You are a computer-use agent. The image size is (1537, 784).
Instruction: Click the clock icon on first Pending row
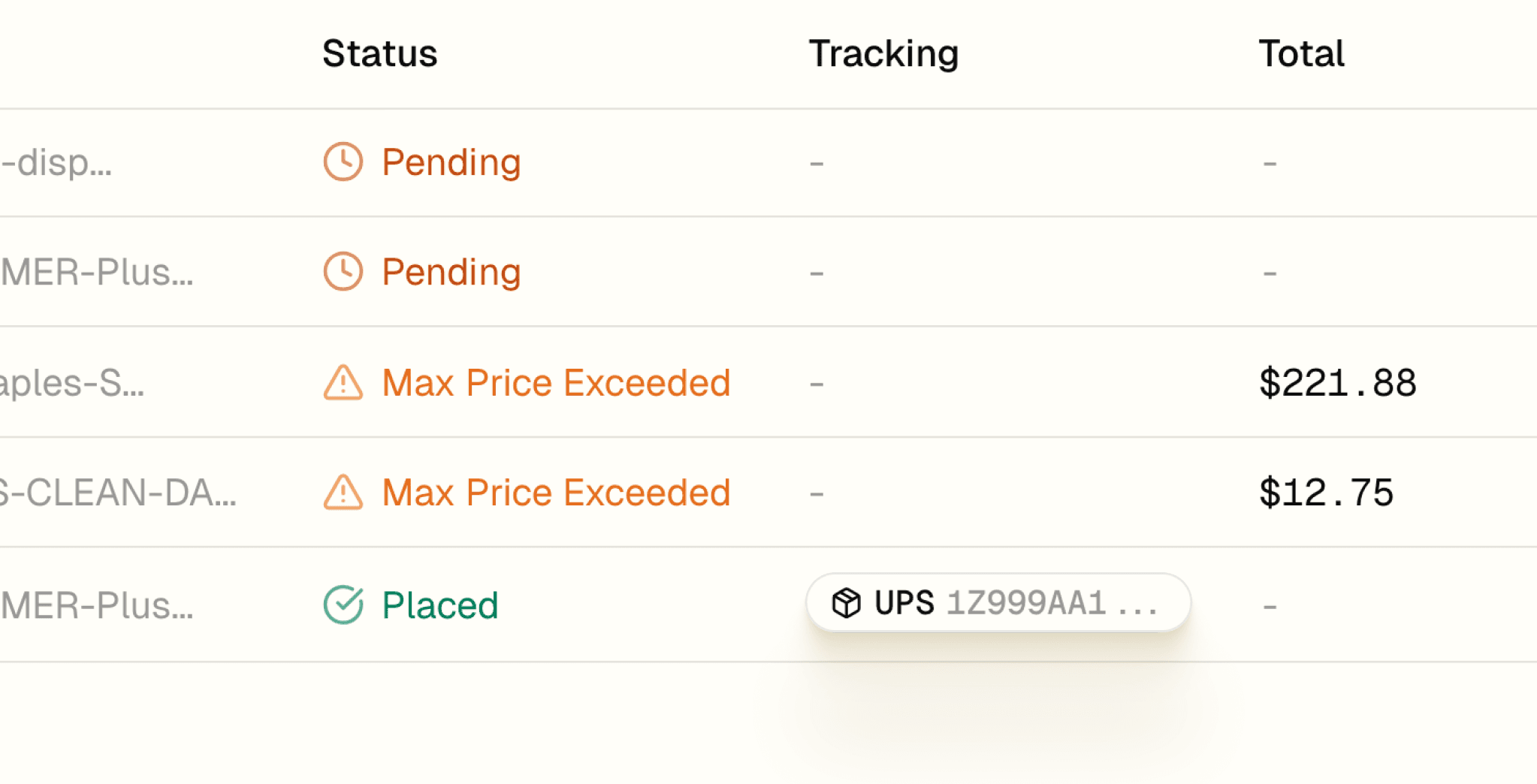[343, 161]
